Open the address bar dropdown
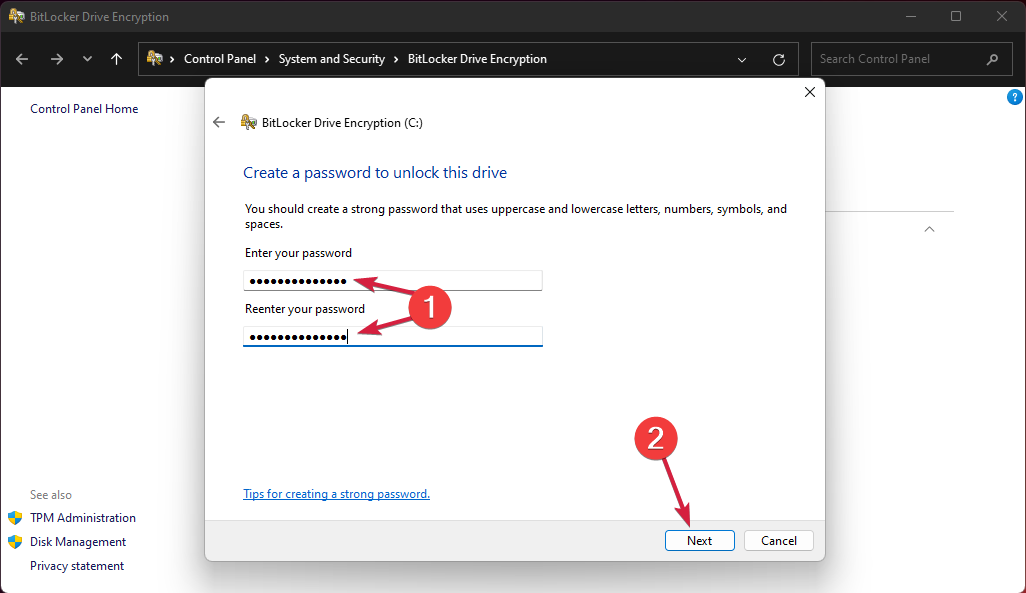Image resolution: width=1026 pixels, height=593 pixels. click(742, 59)
